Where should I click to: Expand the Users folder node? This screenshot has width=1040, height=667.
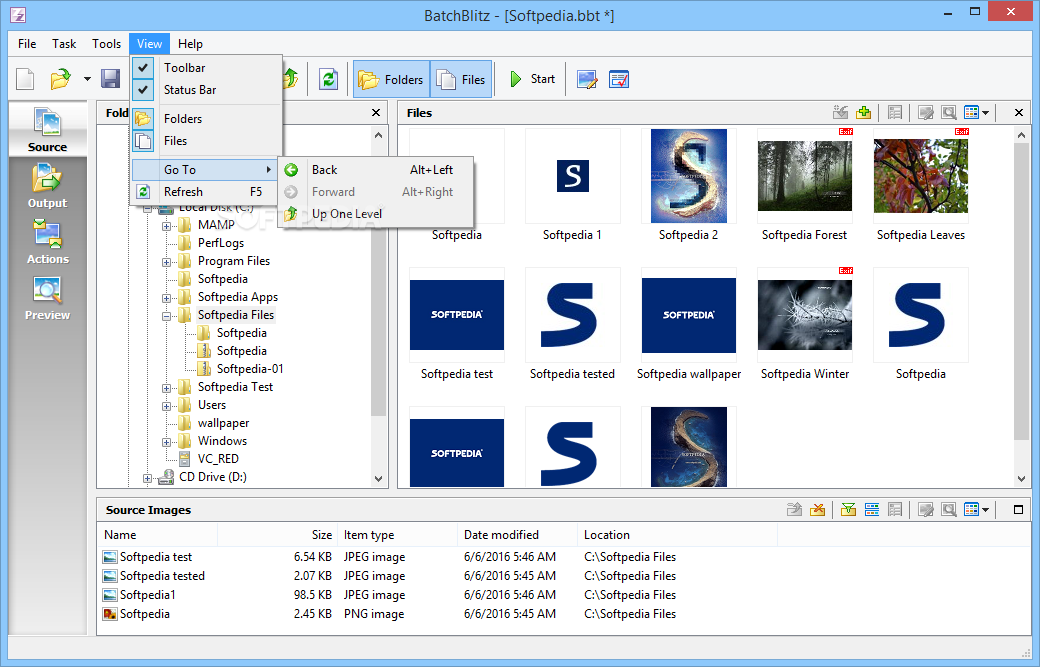(x=166, y=406)
